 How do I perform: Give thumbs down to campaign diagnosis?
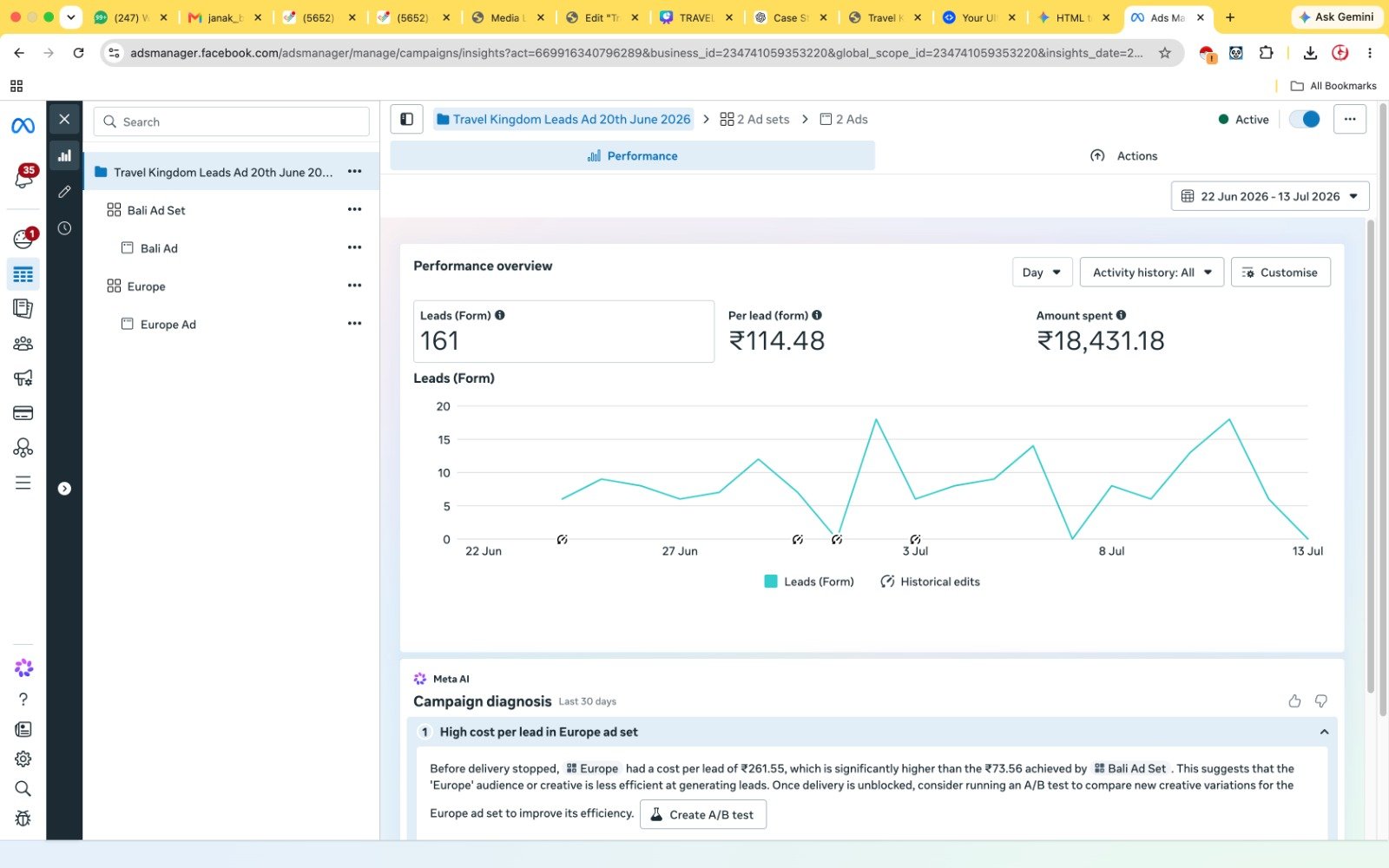pyautogui.click(x=1321, y=700)
